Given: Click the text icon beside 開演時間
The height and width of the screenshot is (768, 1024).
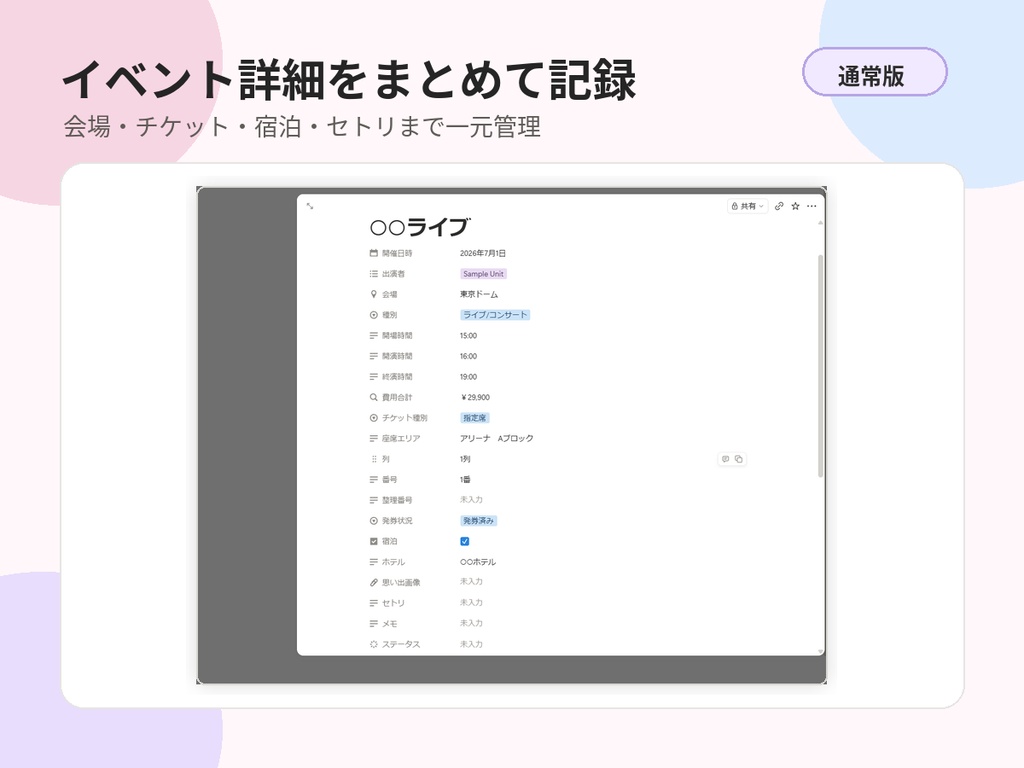Looking at the screenshot, I should point(374,356).
